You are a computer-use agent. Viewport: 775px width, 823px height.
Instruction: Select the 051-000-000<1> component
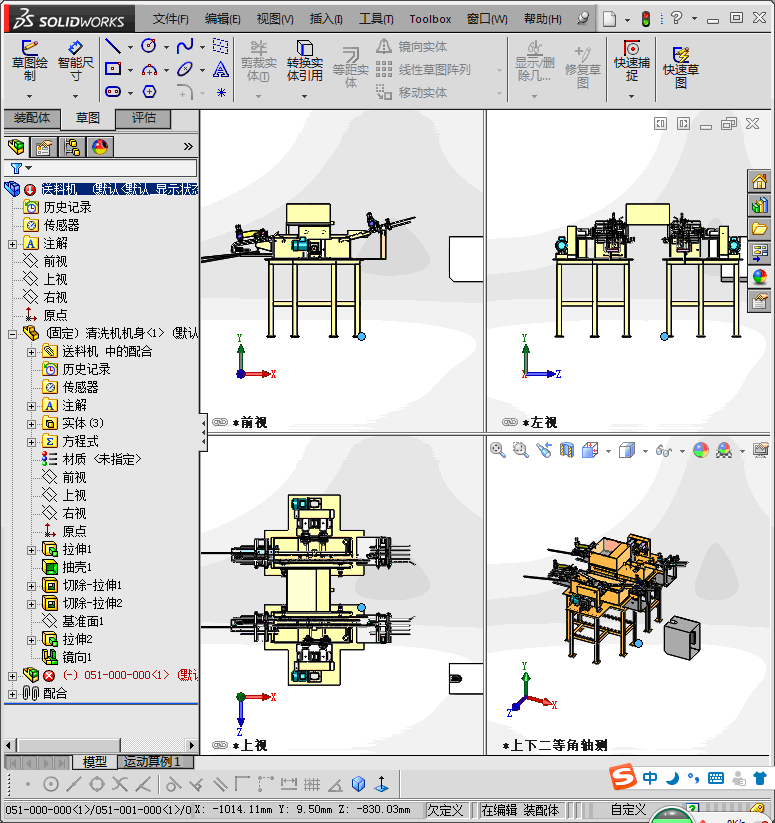110,676
